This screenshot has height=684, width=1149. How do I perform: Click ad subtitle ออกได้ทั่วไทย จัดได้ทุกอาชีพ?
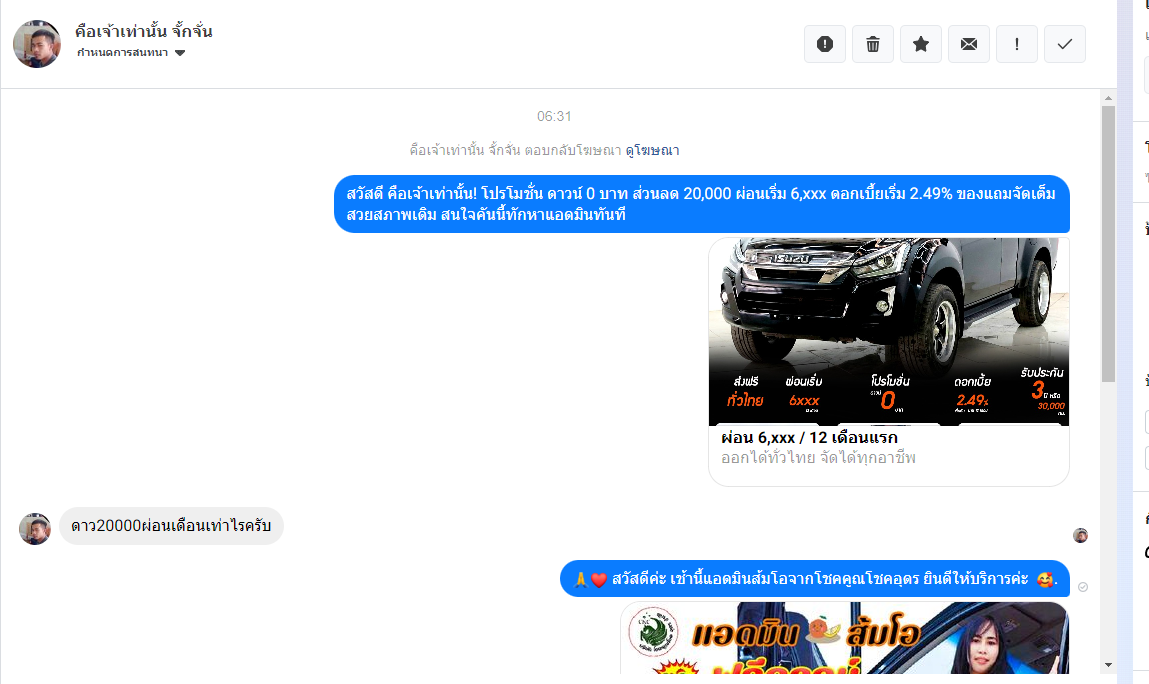tap(819, 458)
